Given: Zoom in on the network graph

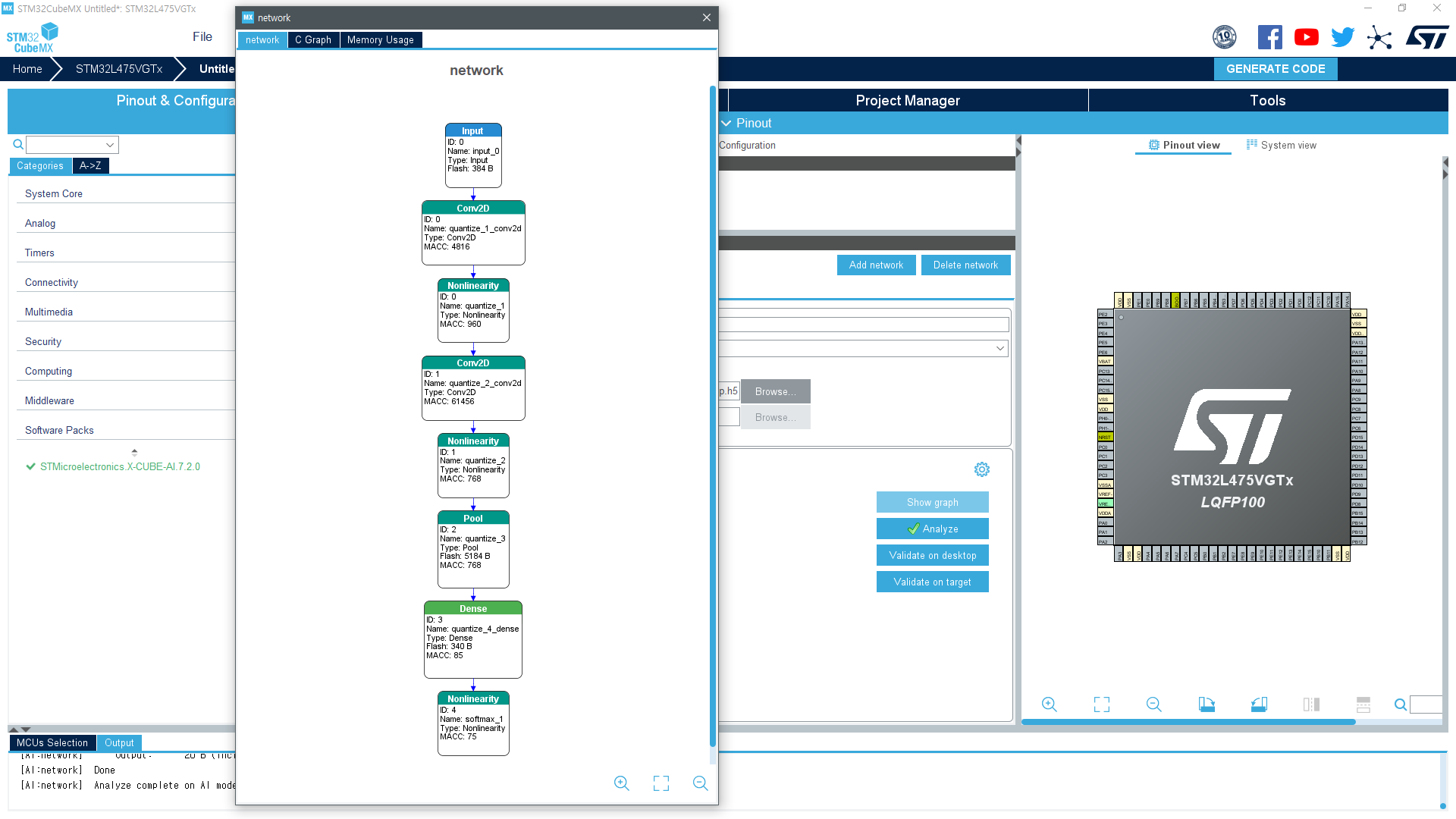Looking at the screenshot, I should click(x=621, y=783).
